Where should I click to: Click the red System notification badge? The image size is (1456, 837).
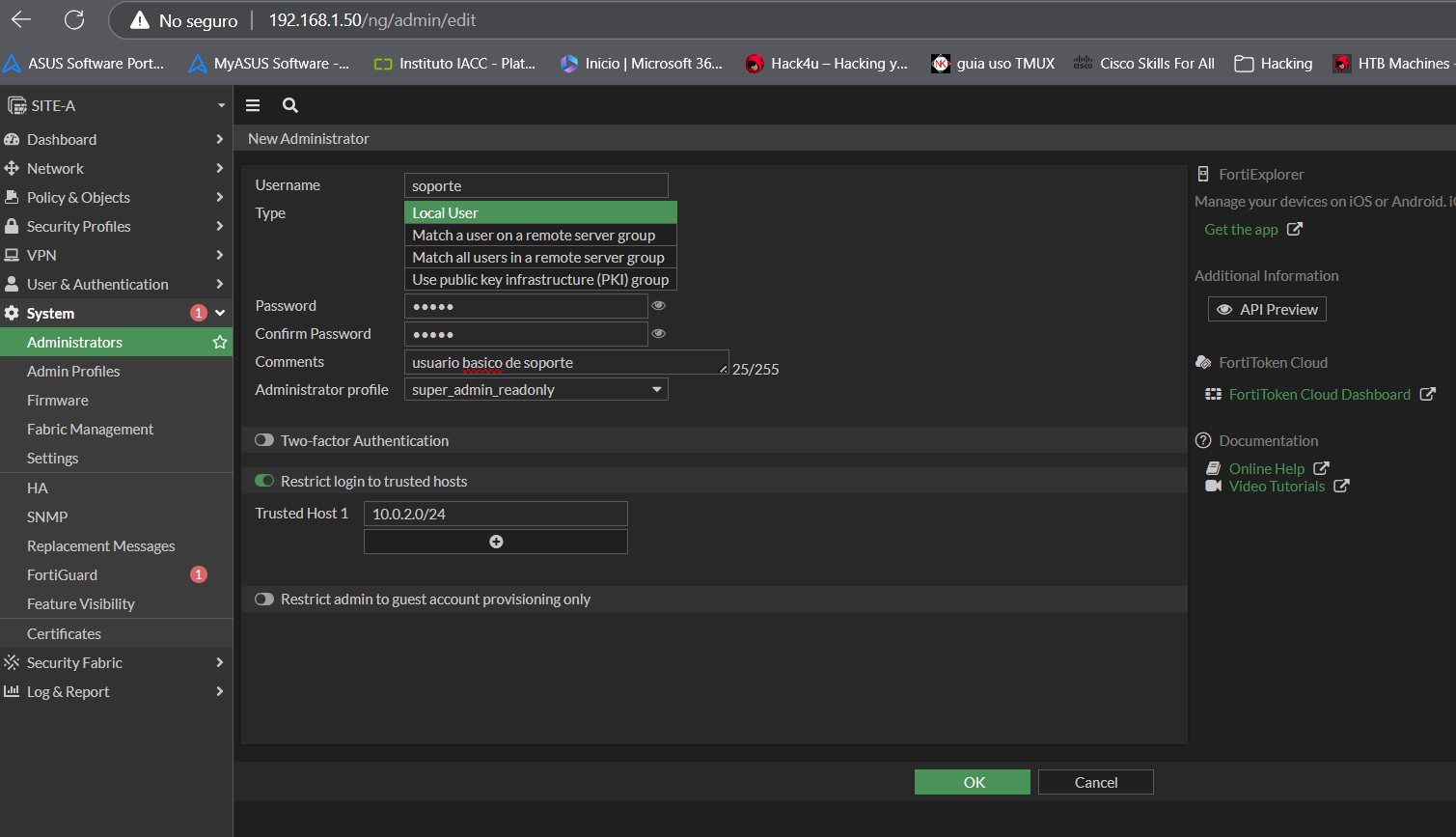[x=199, y=313]
